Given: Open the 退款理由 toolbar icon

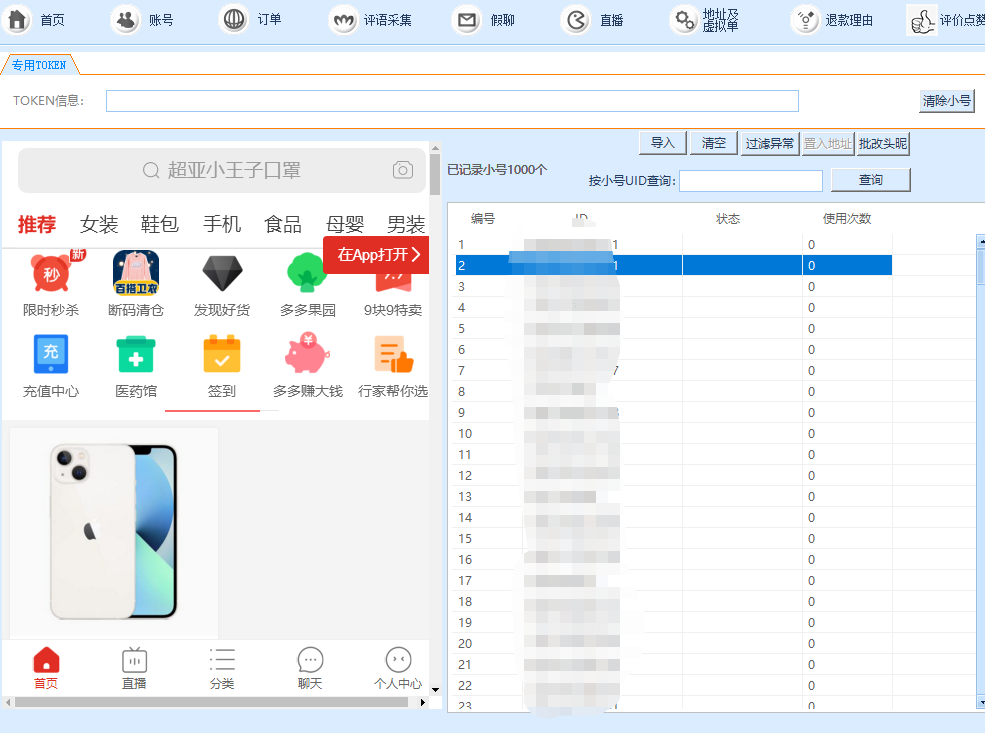Looking at the screenshot, I should tap(806, 21).
